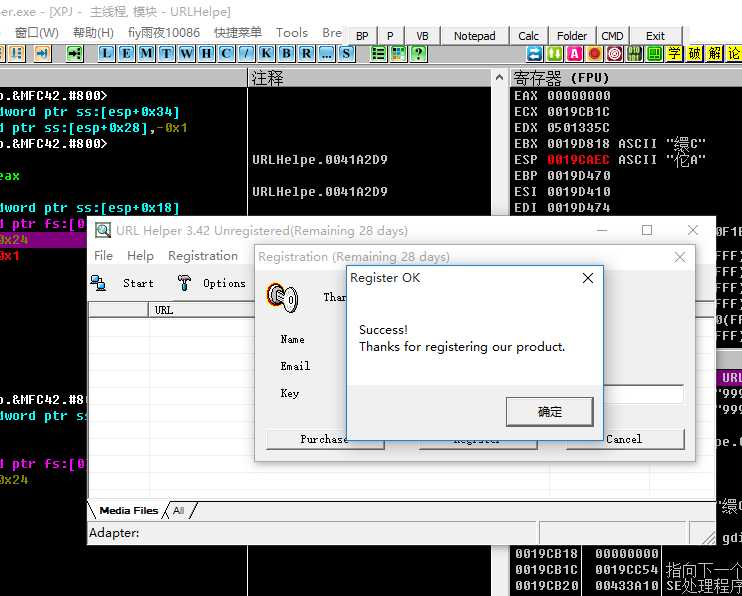Click the Start network icon in URL Helper

98,283
